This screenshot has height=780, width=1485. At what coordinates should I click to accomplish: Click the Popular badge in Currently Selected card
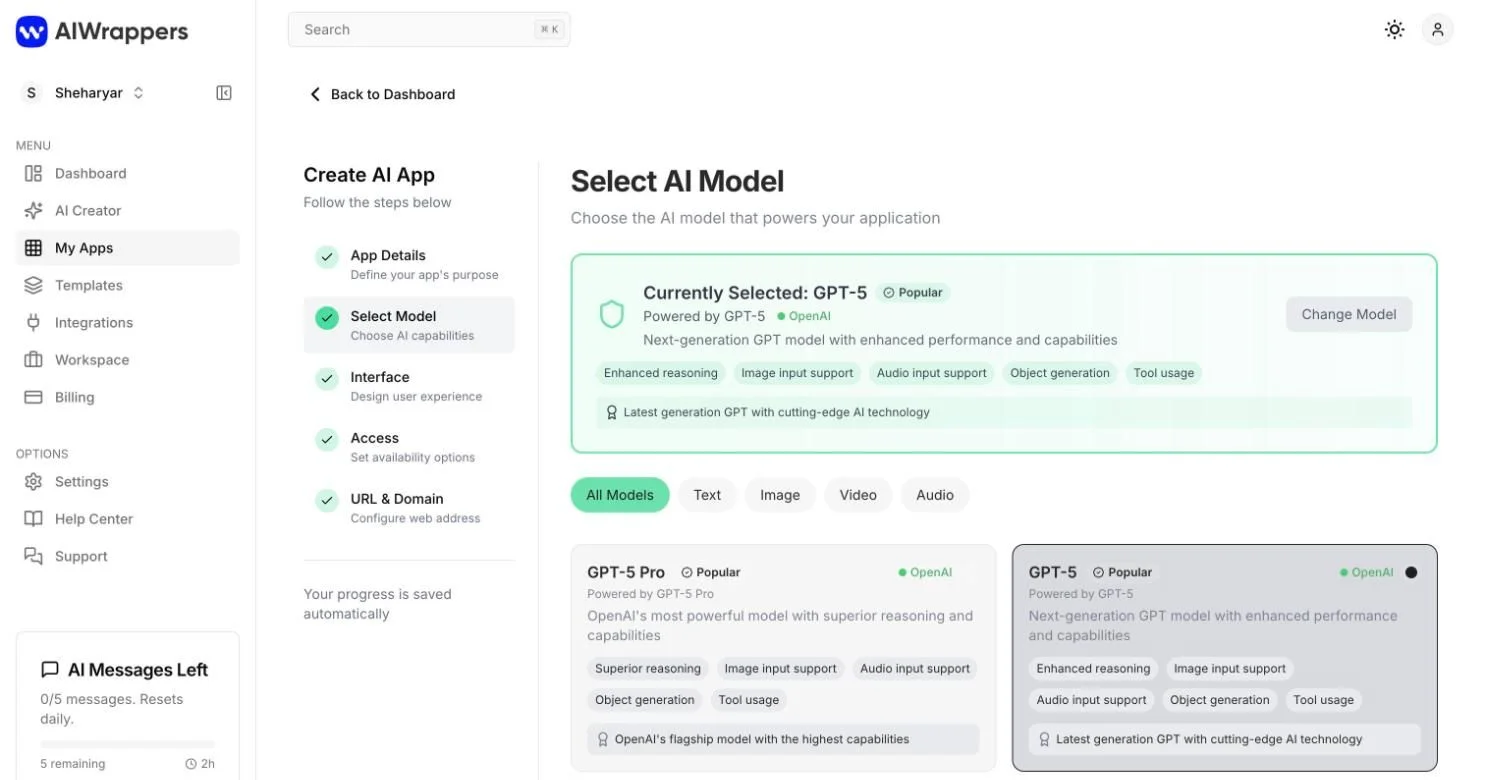pyautogui.click(x=913, y=293)
